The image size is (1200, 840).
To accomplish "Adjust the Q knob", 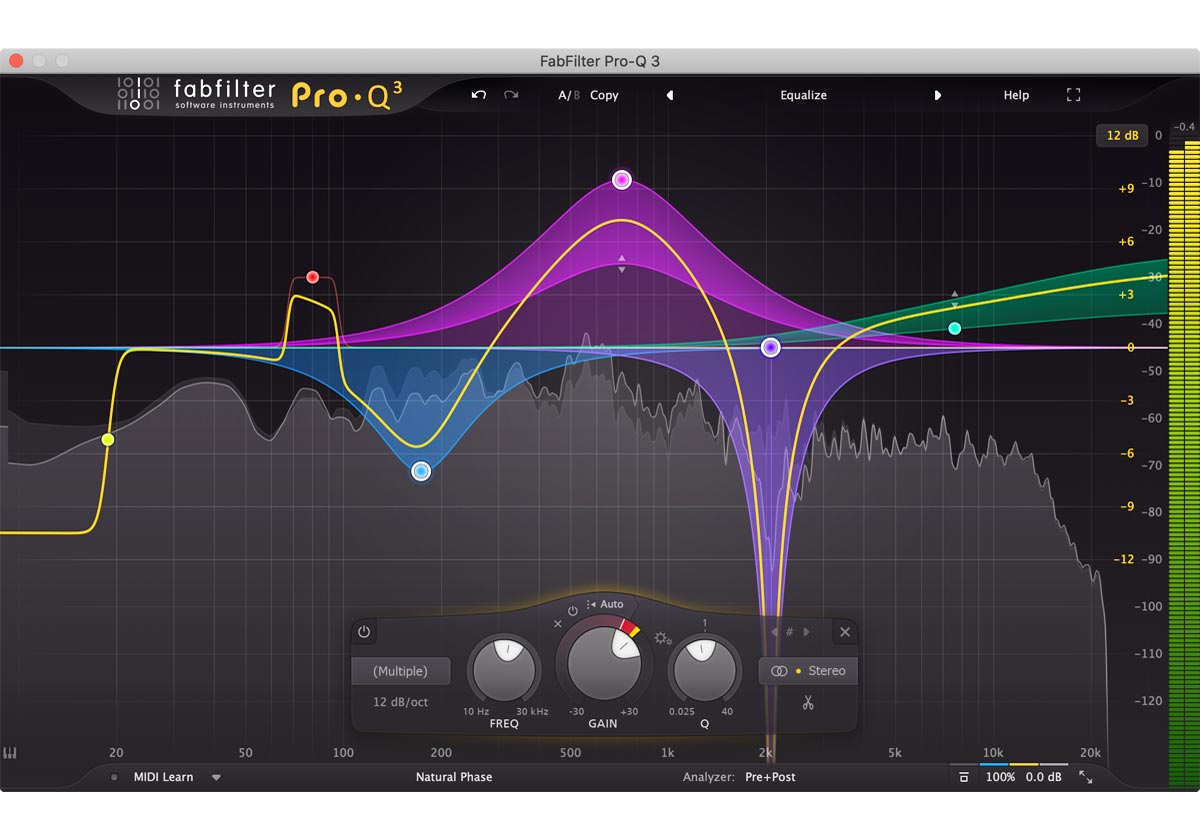I will [704, 670].
